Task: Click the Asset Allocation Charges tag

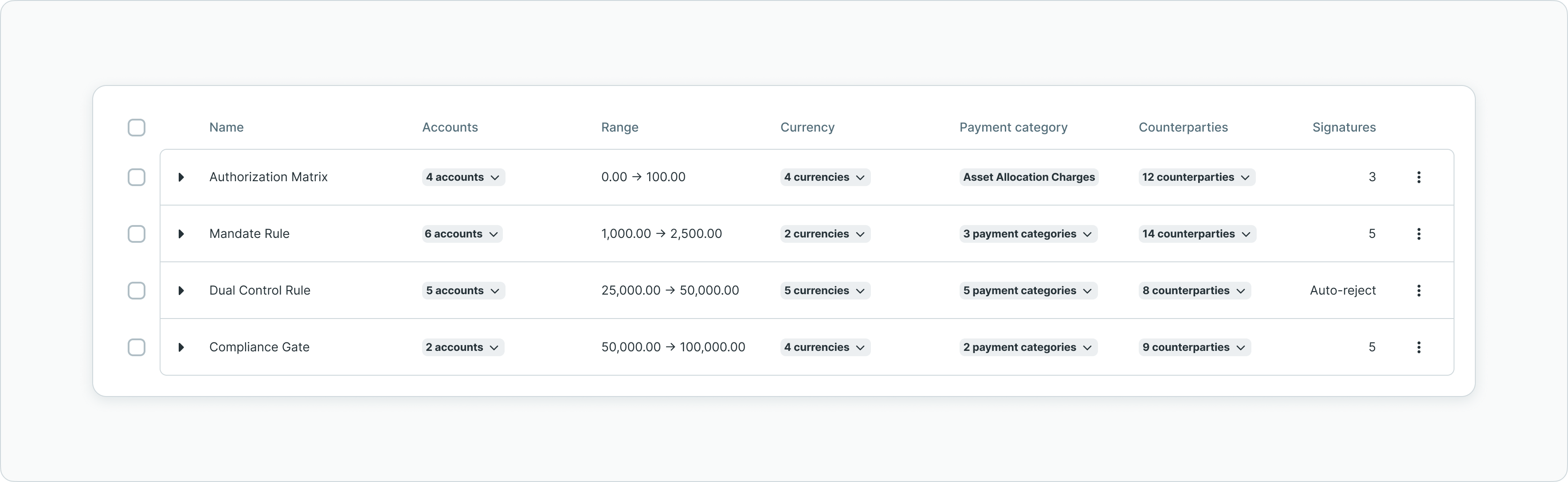Action: coord(1029,177)
